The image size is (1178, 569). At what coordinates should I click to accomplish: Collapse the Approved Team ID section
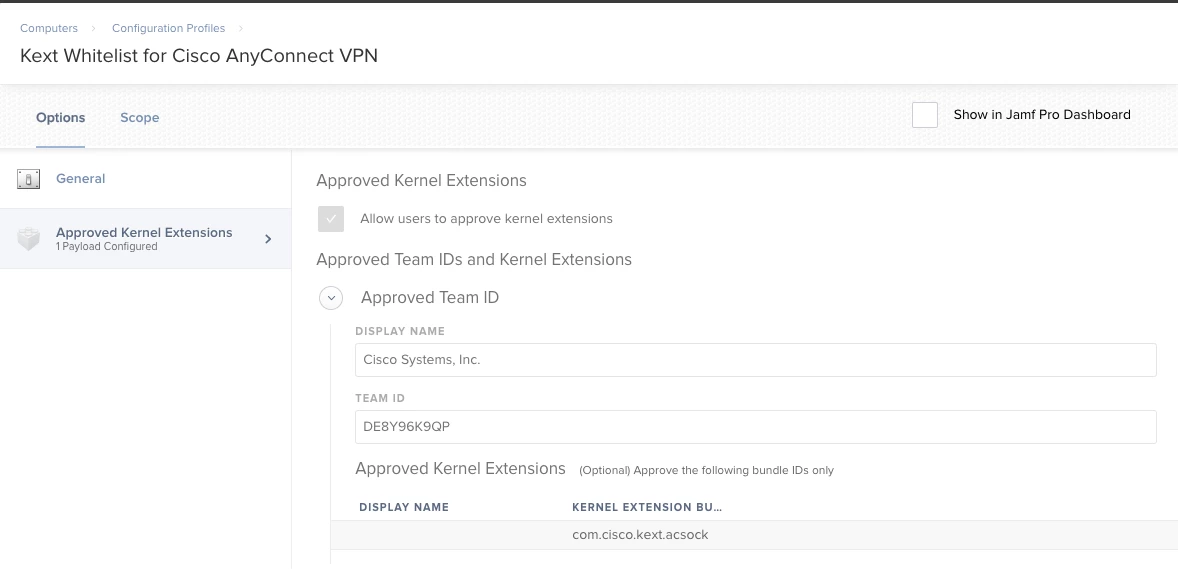click(331, 298)
